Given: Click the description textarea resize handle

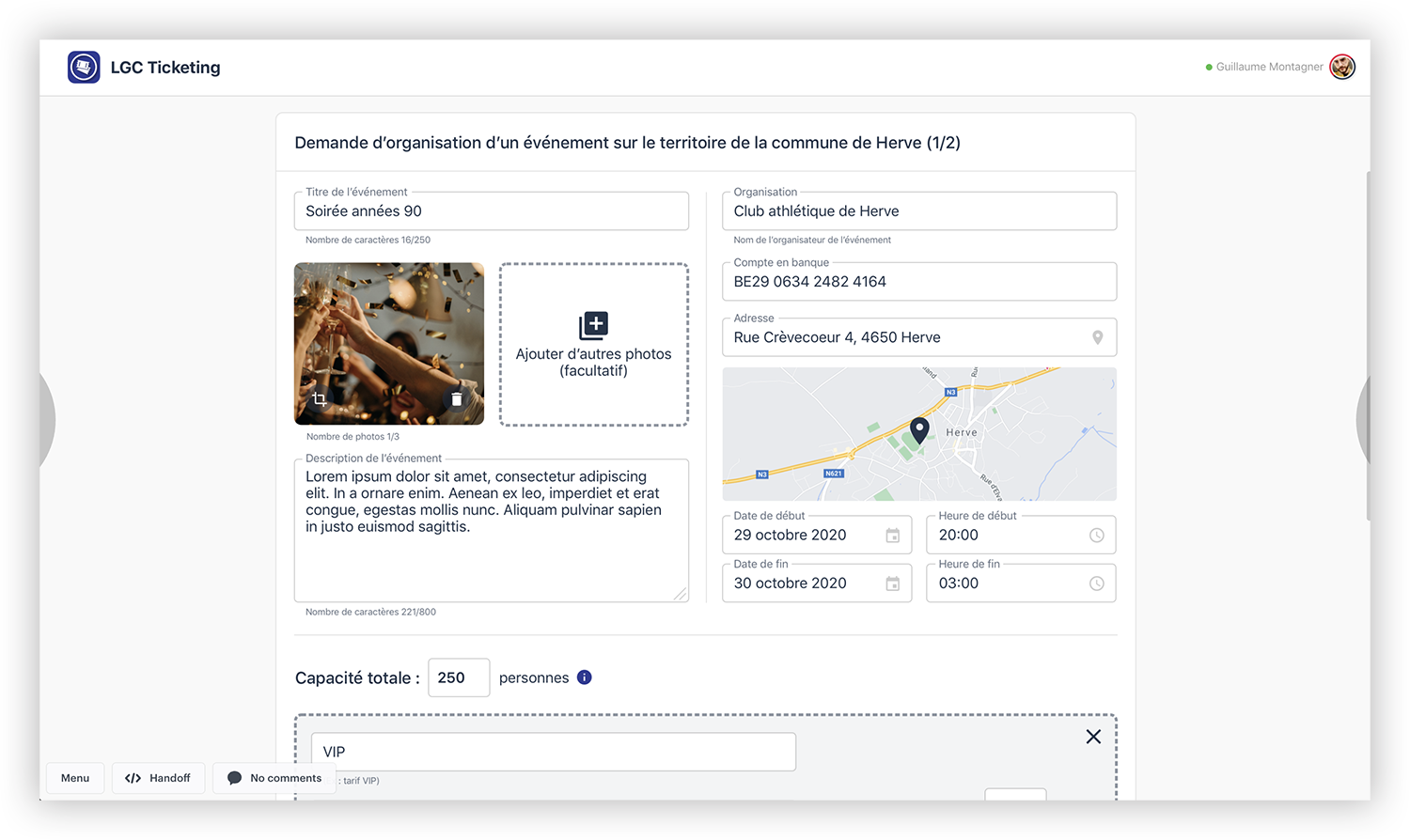Looking at the screenshot, I should (681, 594).
